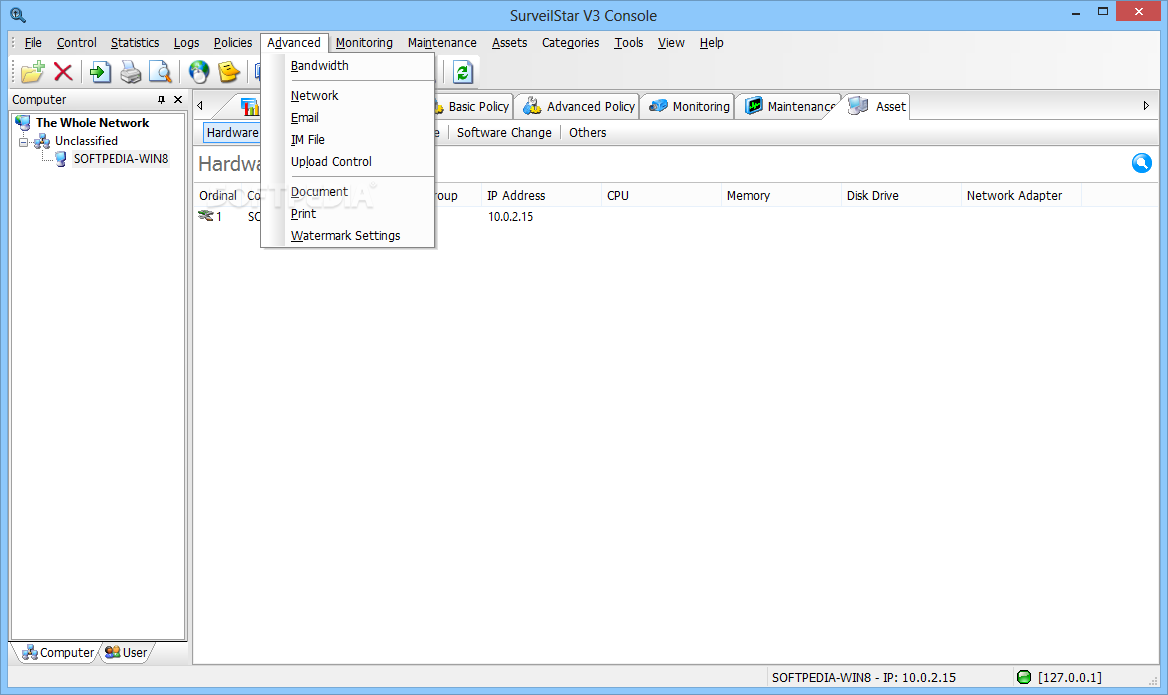The width and height of the screenshot is (1168, 695).
Task: Click the green refresh icon in toolbar
Action: pyautogui.click(x=463, y=72)
